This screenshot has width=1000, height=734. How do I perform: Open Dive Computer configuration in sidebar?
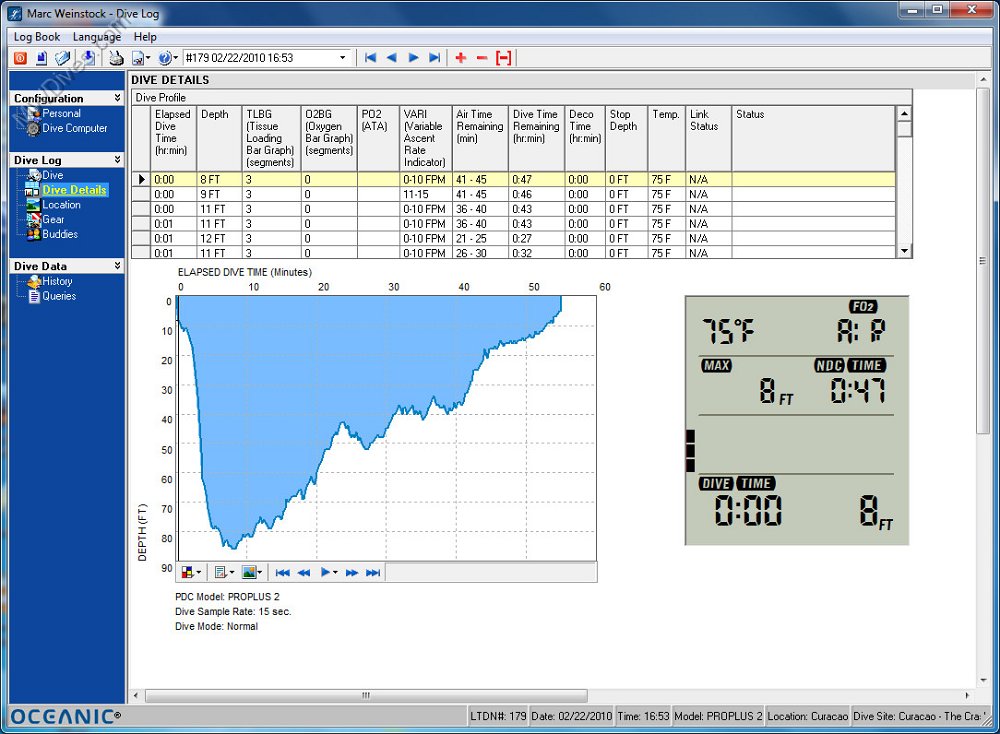pos(75,128)
